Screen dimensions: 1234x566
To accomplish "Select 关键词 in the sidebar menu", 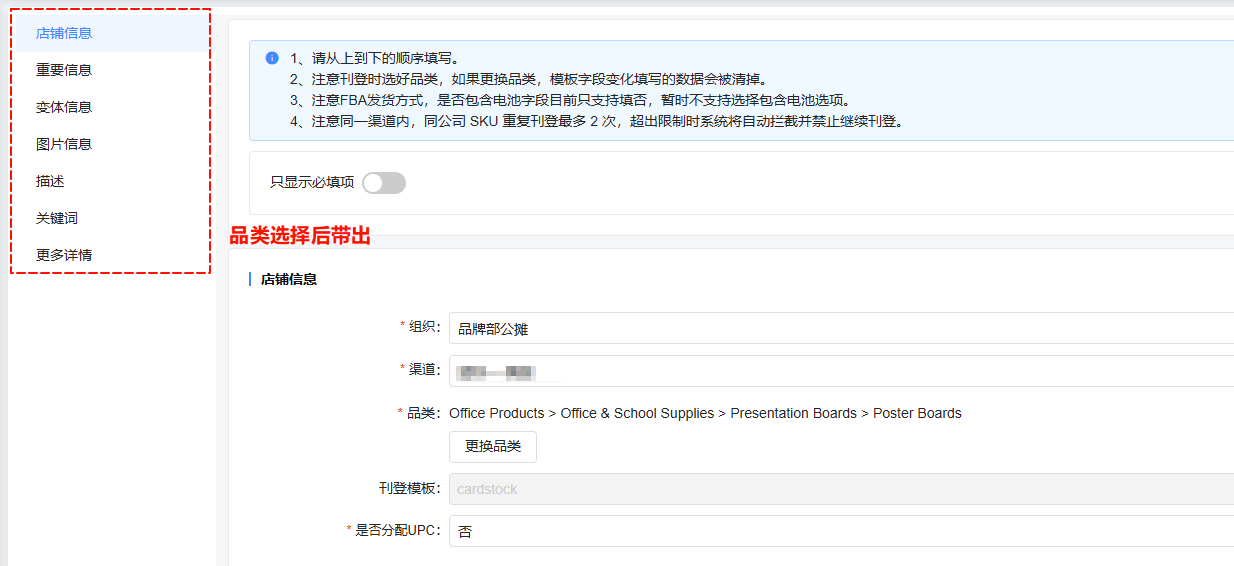I will (x=57, y=218).
